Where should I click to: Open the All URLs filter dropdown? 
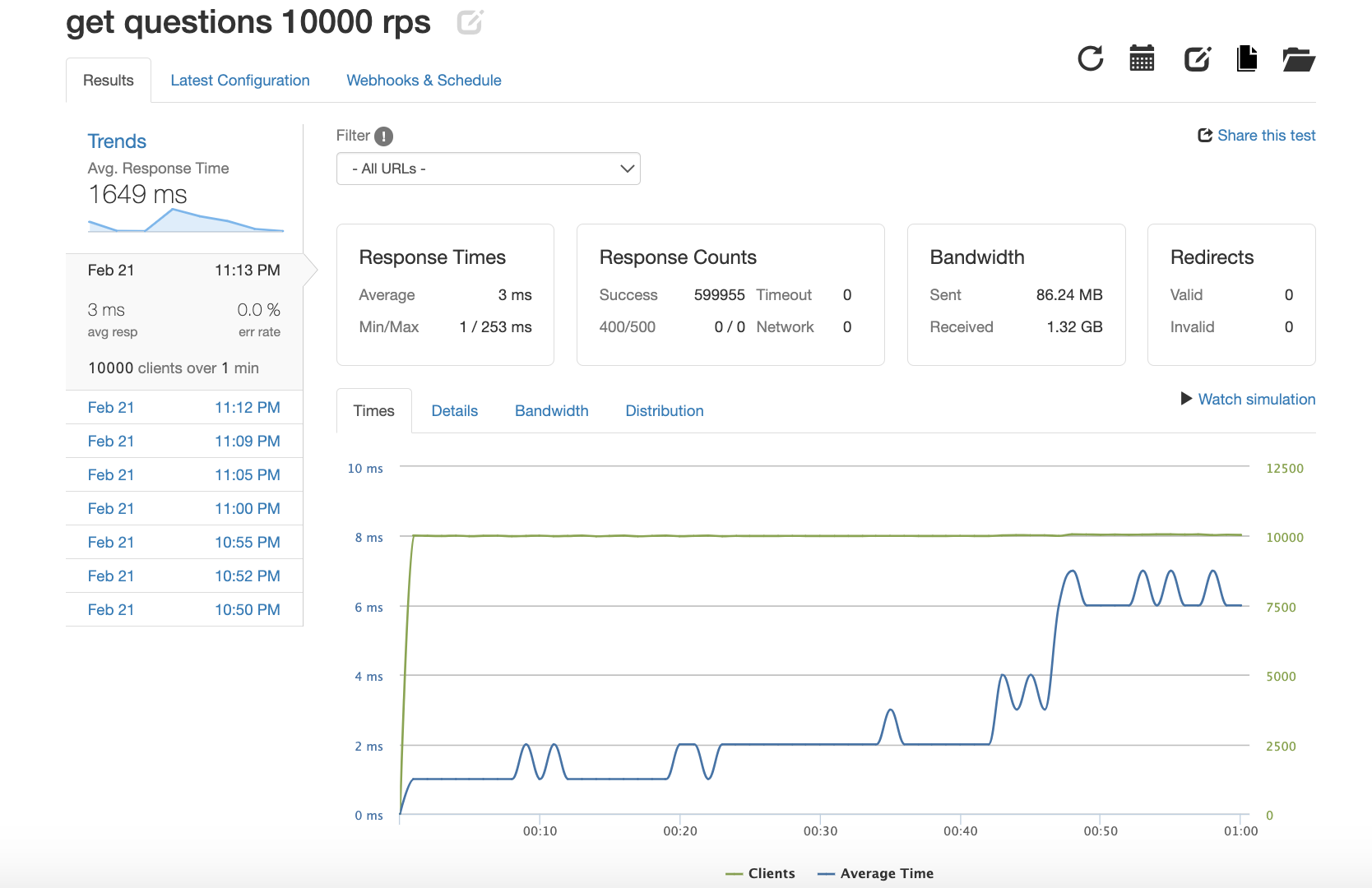click(x=489, y=169)
